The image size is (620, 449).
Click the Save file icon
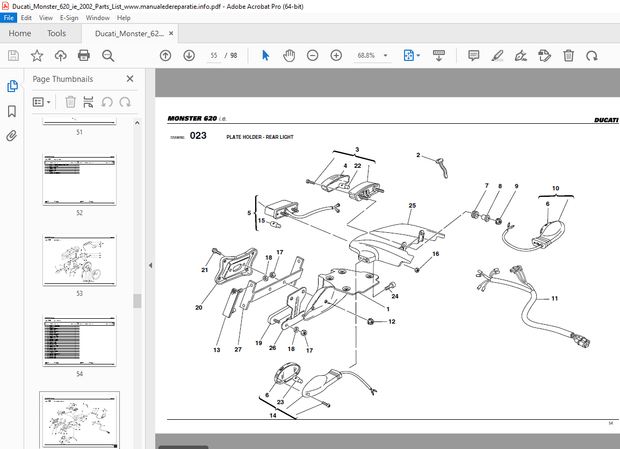coord(13,55)
